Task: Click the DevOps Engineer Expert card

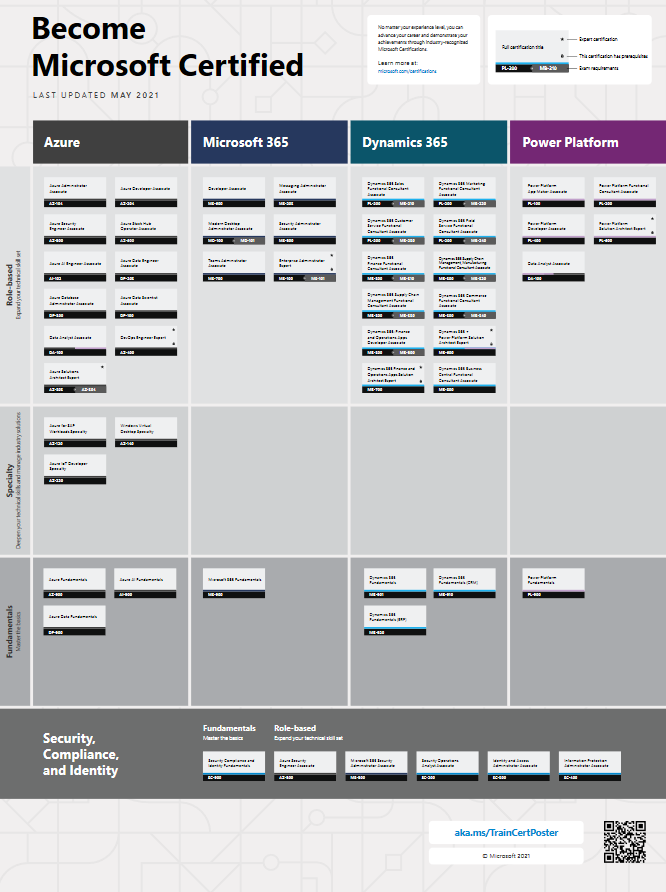Action: tap(146, 341)
